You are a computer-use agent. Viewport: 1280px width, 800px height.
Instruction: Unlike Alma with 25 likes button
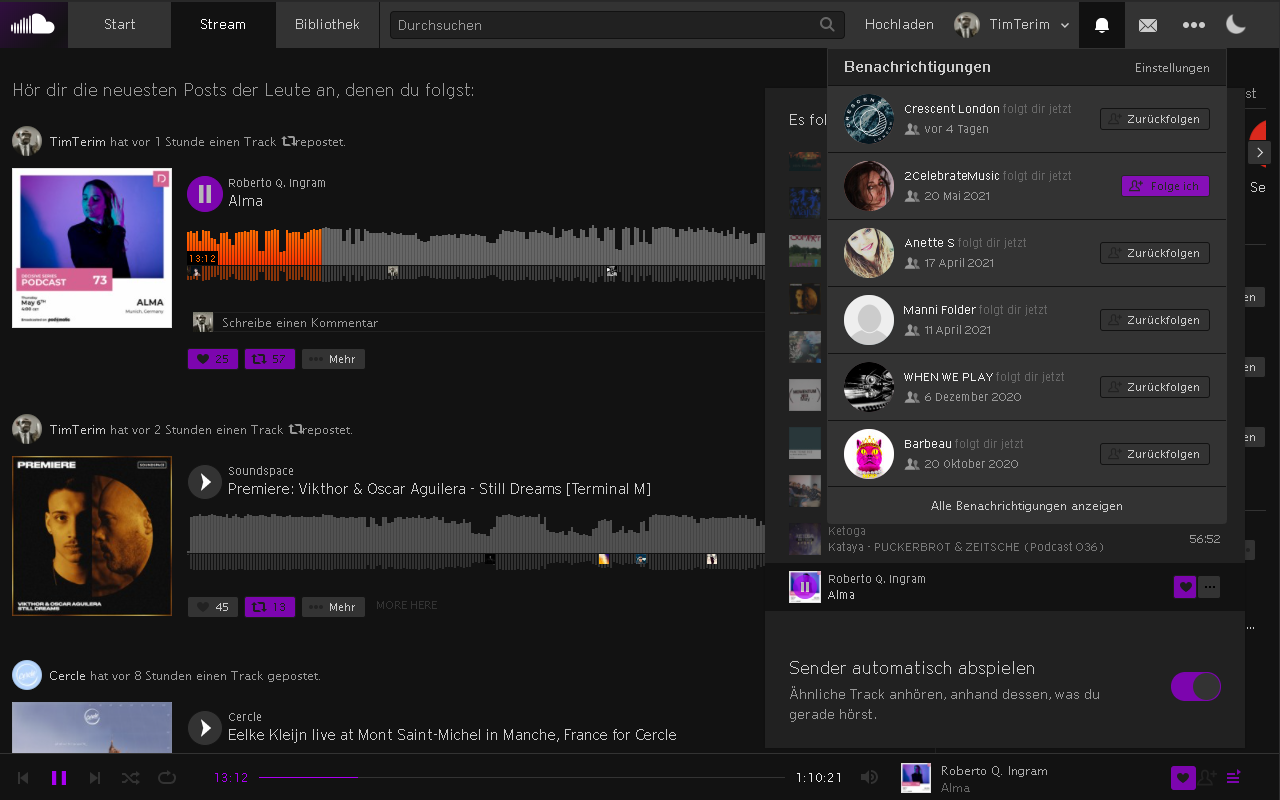point(213,359)
